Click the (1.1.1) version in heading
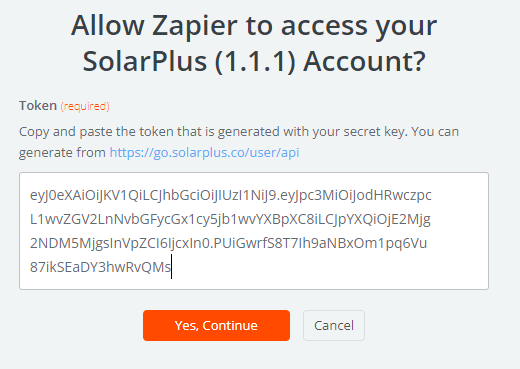The image size is (520, 369). click(255, 62)
